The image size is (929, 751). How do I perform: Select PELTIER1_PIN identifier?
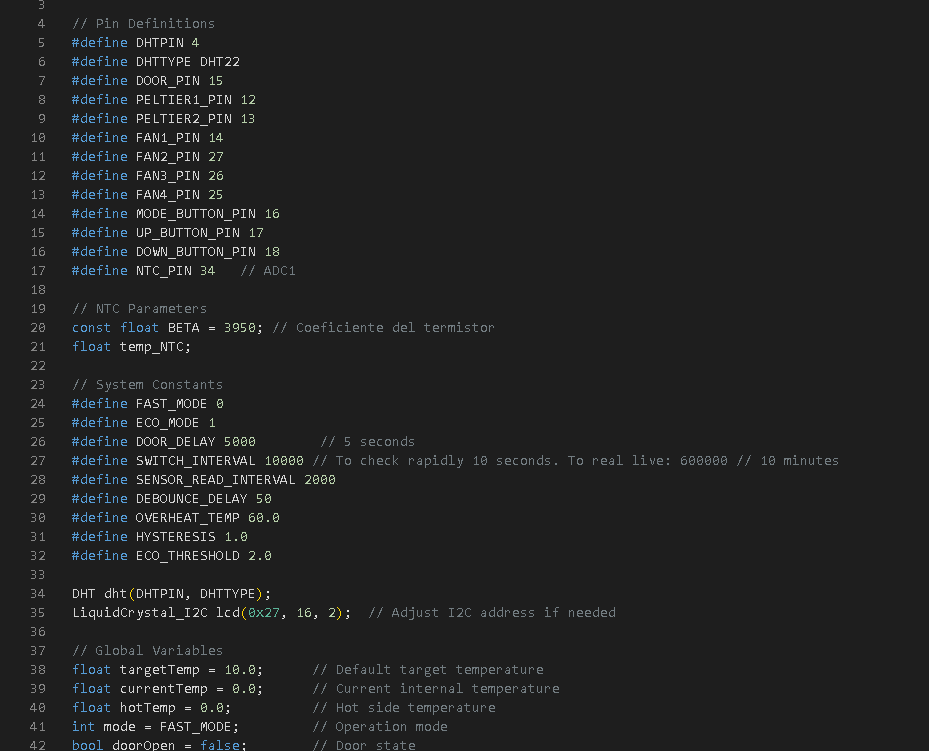tap(184, 100)
